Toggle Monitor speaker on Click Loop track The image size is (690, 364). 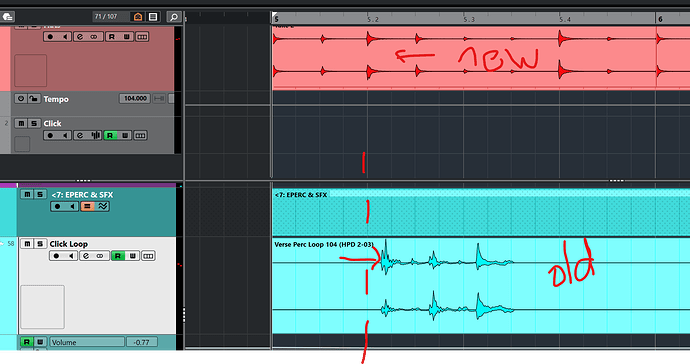71,256
